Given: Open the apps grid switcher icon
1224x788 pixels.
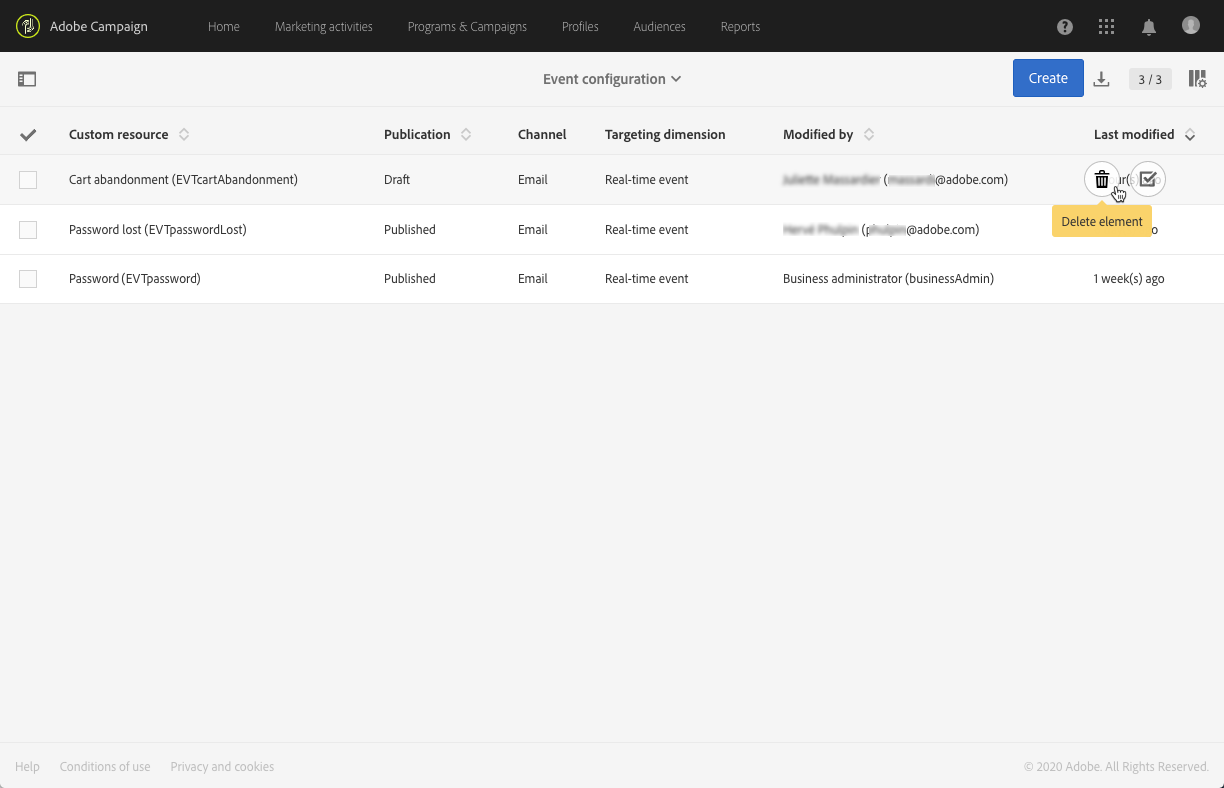Looking at the screenshot, I should tap(1106, 27).
